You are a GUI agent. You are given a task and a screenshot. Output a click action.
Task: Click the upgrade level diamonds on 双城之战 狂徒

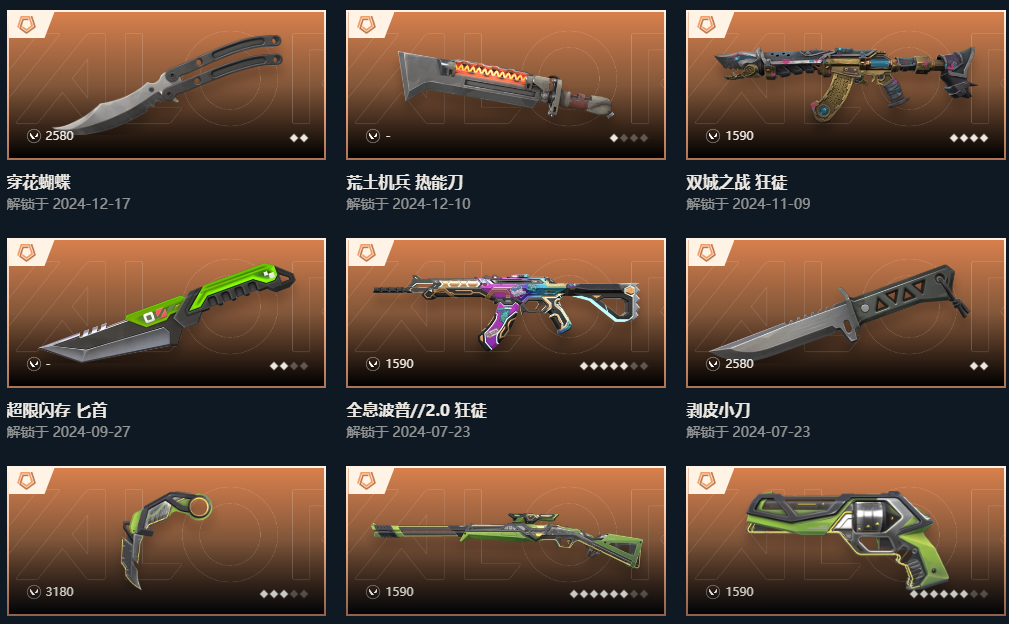tap(968, 138)
